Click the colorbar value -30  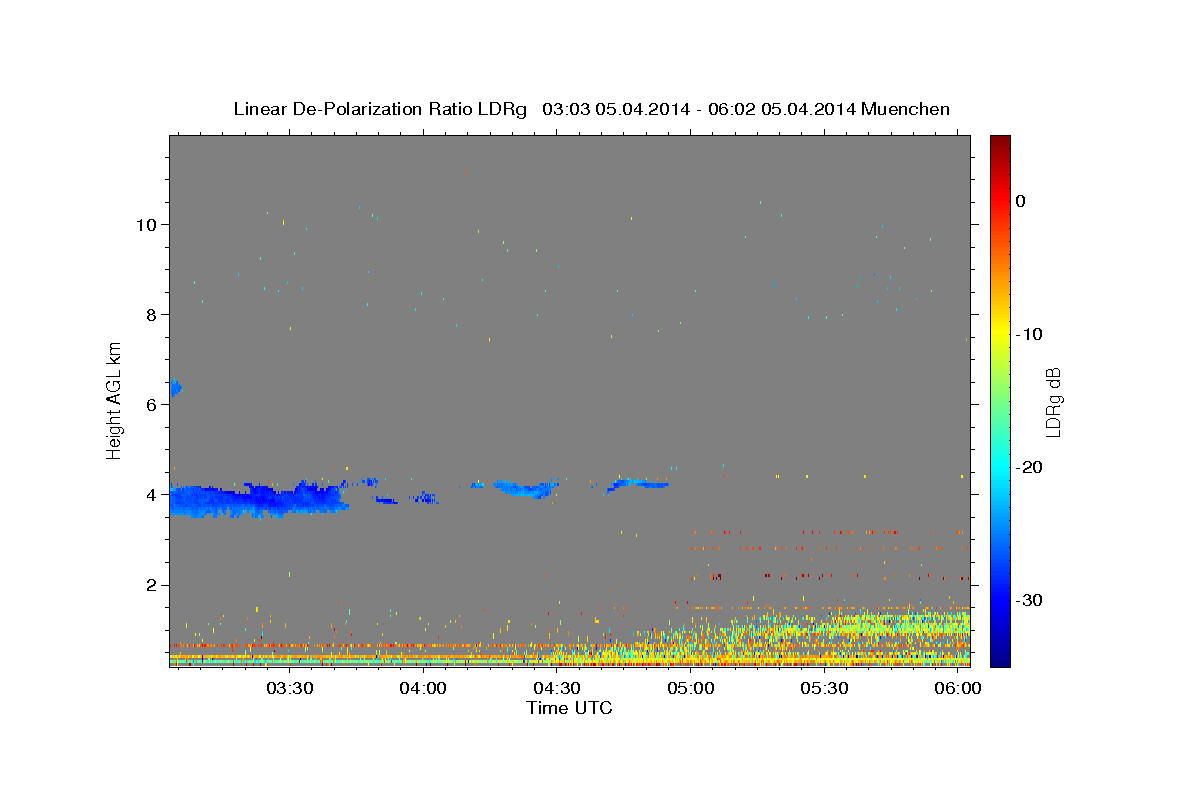1028,600
